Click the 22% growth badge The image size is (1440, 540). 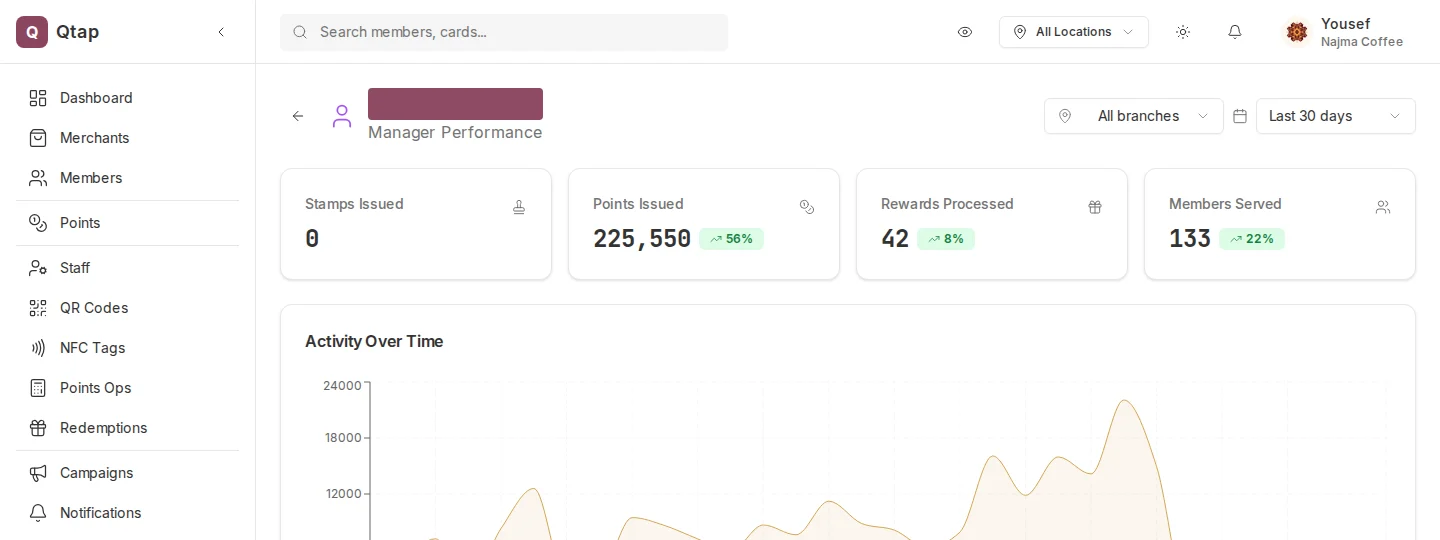click(x=1252, y=239)
